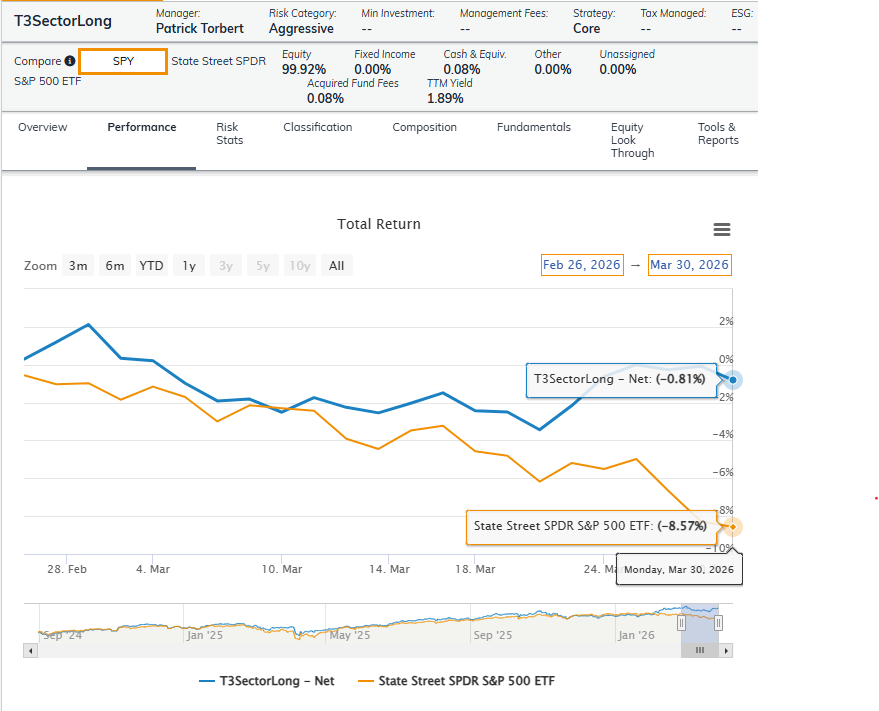
Task: Click the Compare info icon
Action: coord(69,62)
